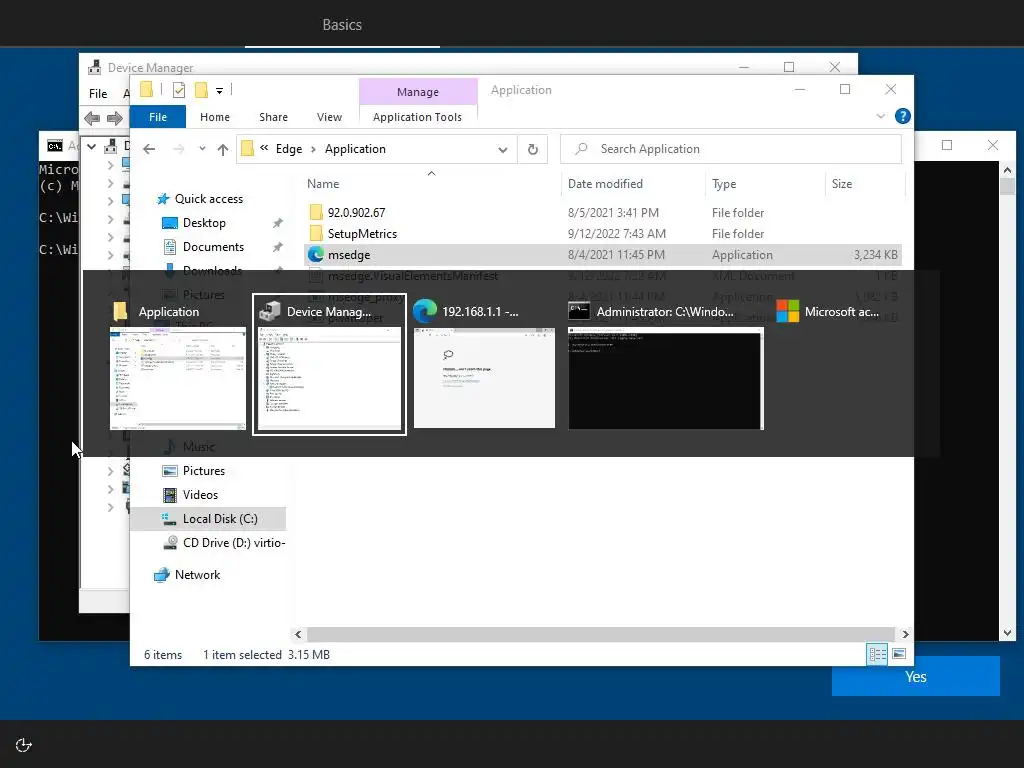Select Local Disk (C:) drive
Image resolution: width=1024 pixels, height=768 pixels.
pyautogui.click(x=219, y=519)
